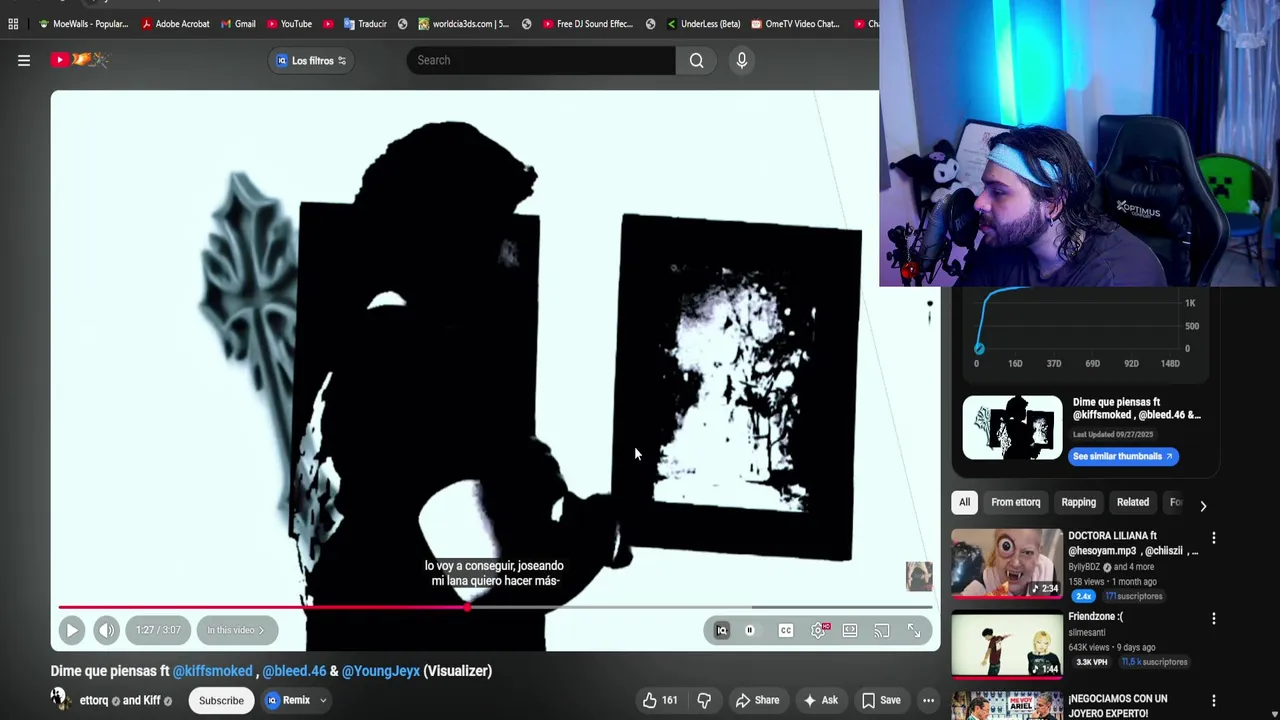The height and width of the screenshot is (720, 1280).
Task: Mute the video volume icon
Action: coord(106,630)
